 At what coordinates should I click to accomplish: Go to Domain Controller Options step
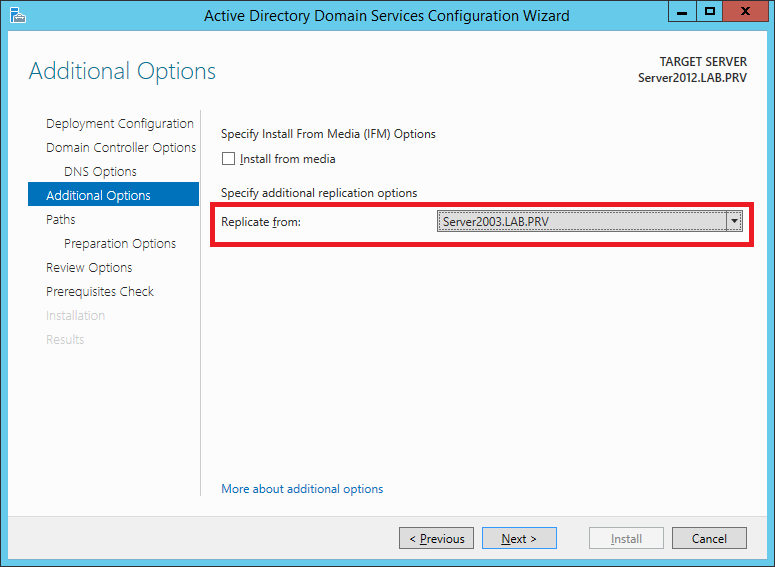[x=121, y=147]
